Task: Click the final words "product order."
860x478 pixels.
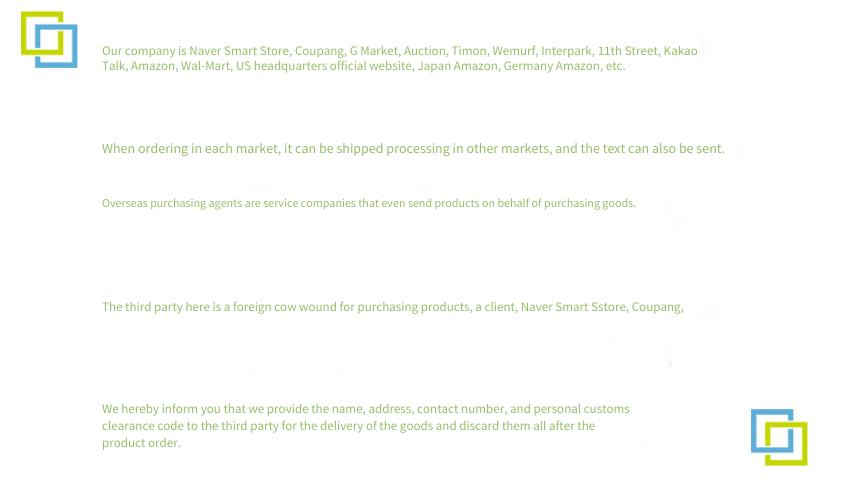Action: (141, 443)
